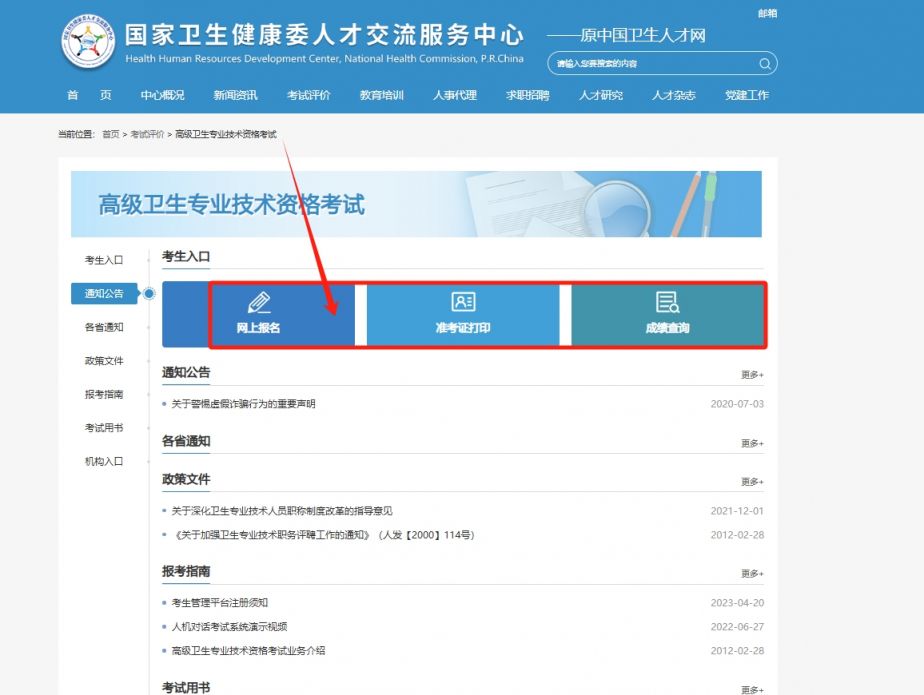Click 更多+ beside the 考试用书 heading
Image resolution: width=924 pixels, height=695 pixels.
click(753, 690)
